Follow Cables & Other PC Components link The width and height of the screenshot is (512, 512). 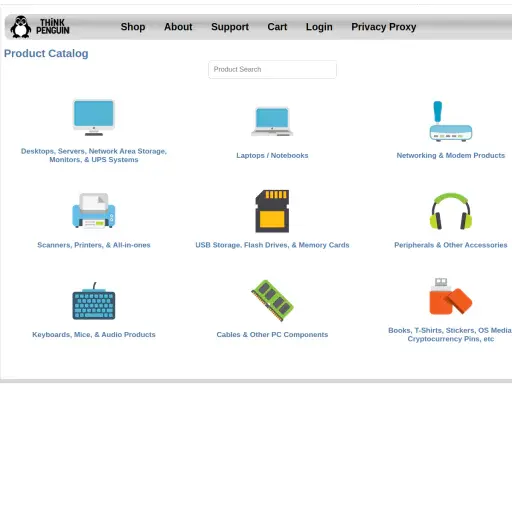tap(272, 334)
